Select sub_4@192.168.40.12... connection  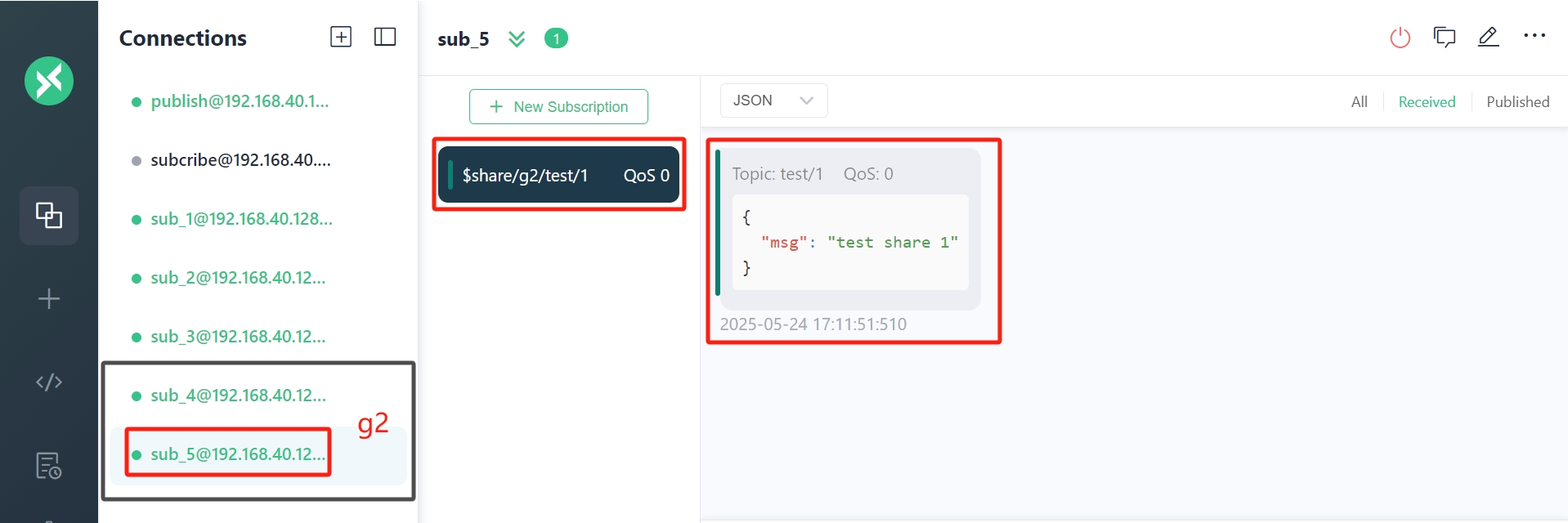click(x=258, y=396)
